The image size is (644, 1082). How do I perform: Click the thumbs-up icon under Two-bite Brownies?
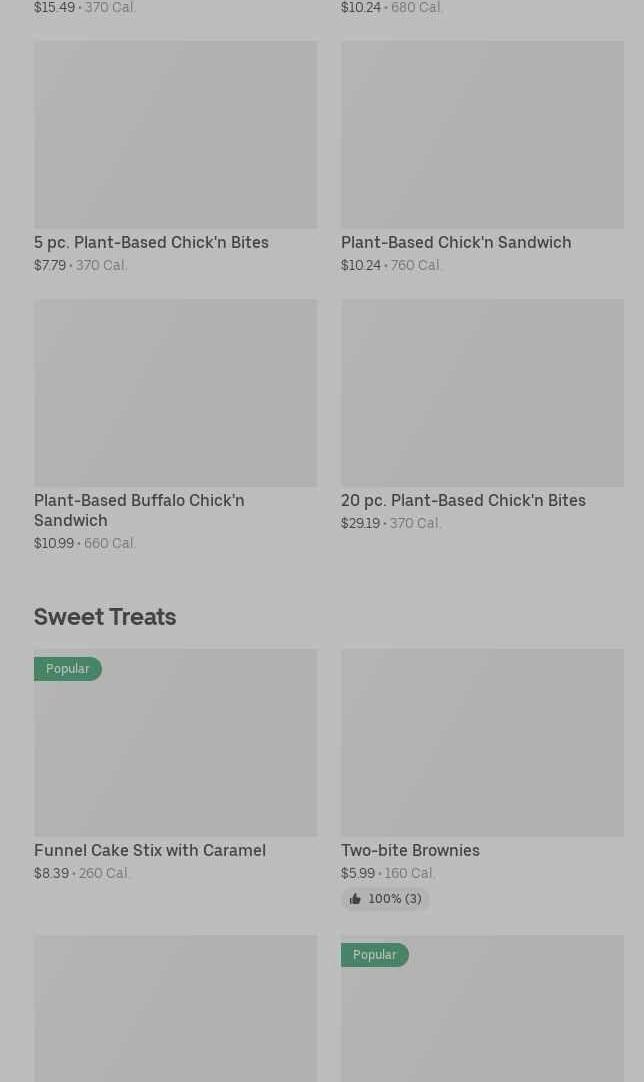(x=355, y=899)
